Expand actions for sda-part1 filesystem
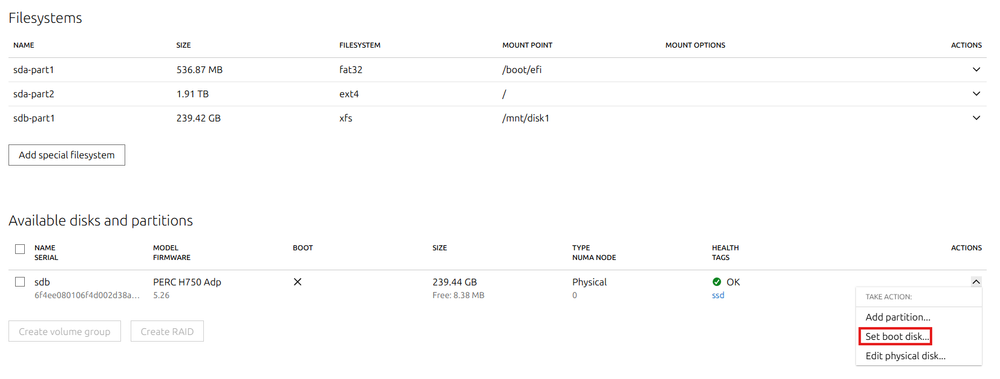Screen dimensions: 1000x379 [976, 70]
